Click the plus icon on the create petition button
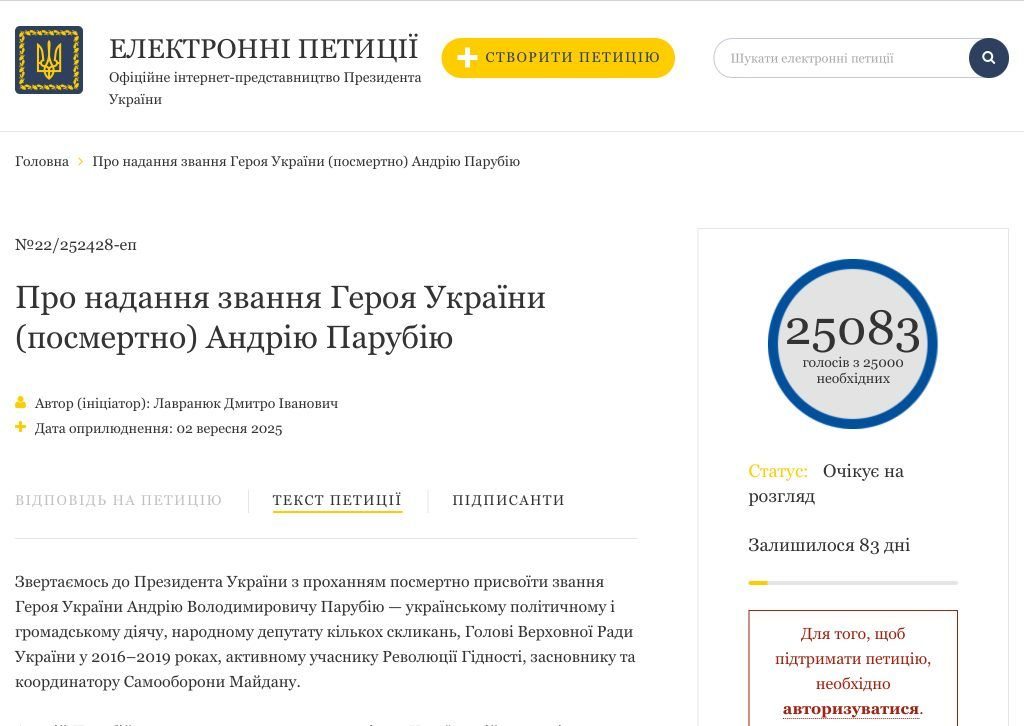This screenshot has width=1024, height=726. click(x=467, y=58)
